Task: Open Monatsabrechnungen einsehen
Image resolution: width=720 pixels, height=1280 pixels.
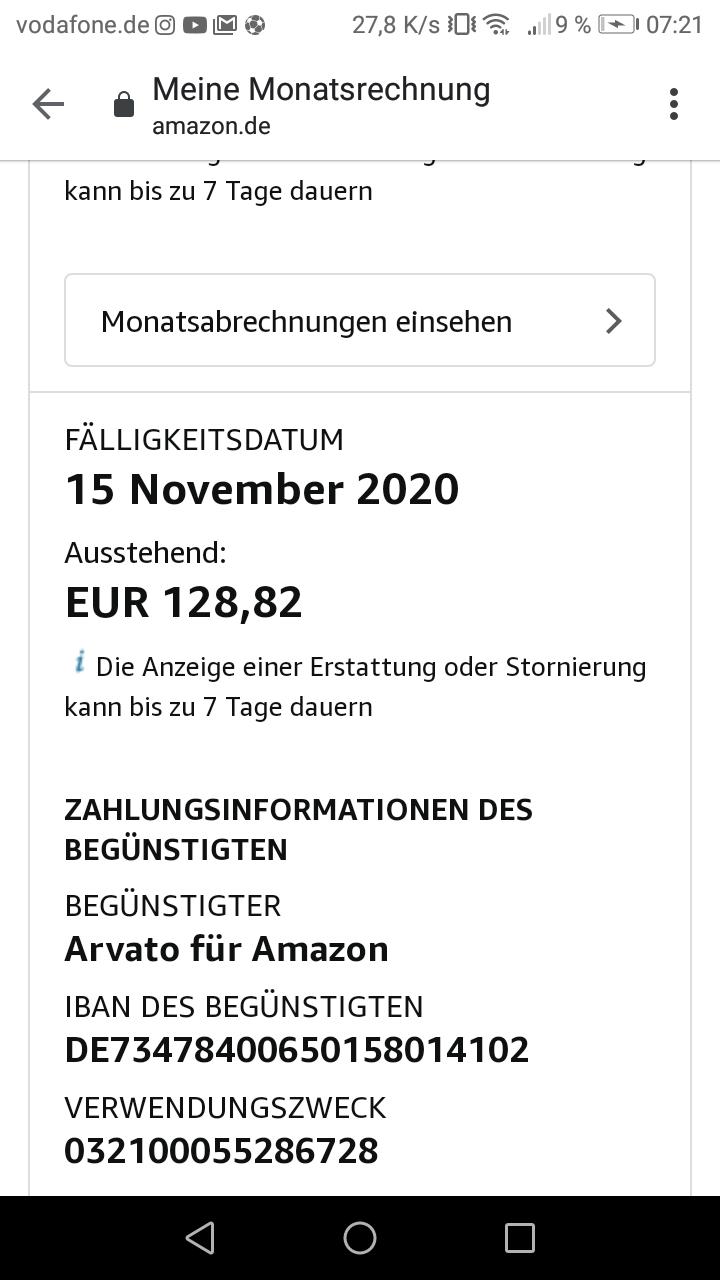Action: [x=306, y=321]
